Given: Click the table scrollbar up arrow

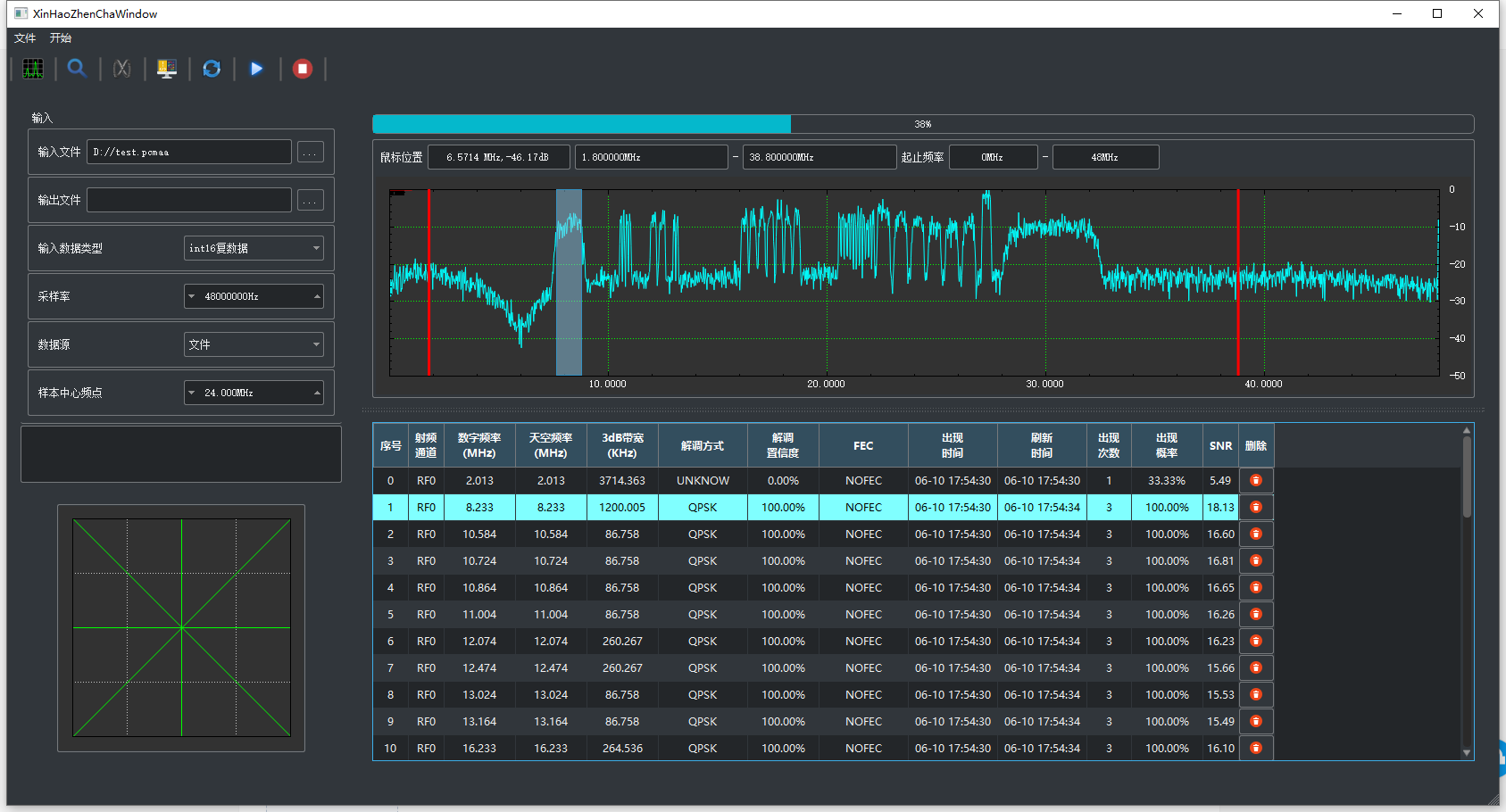Looking at the screenshot, I should [x=1467, y=430].
